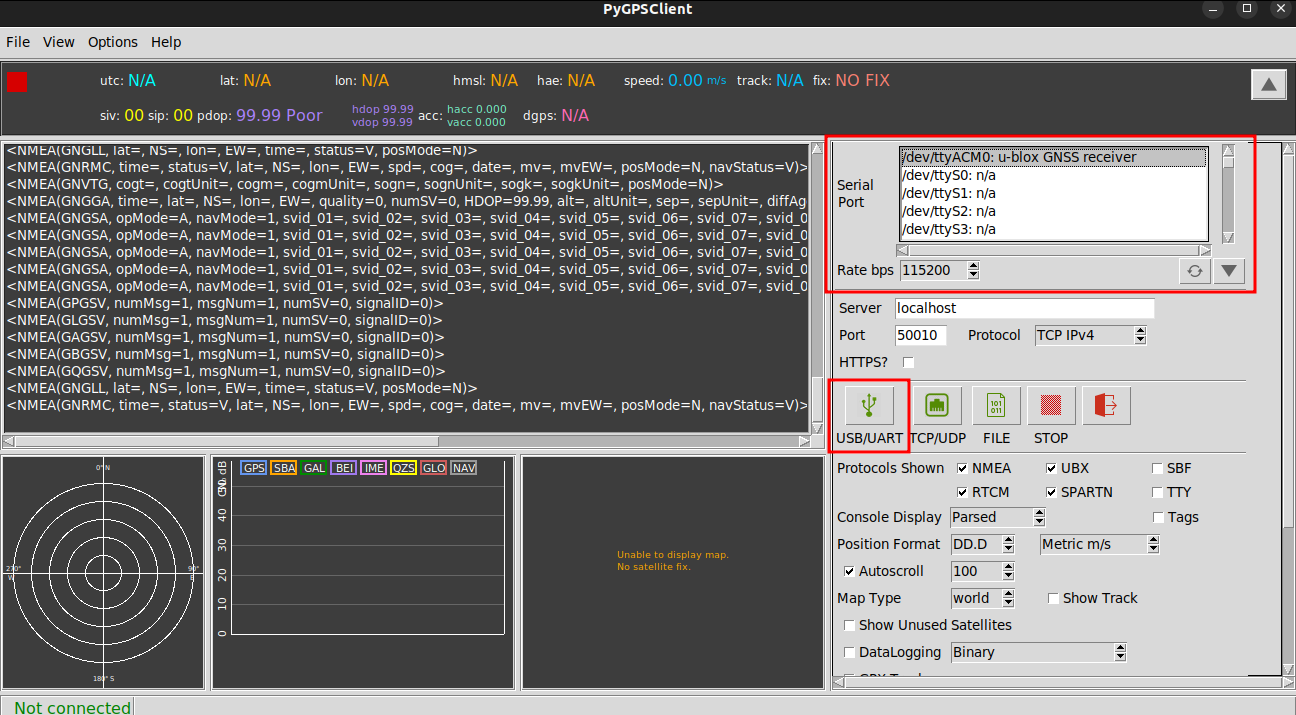This screenshot has height=715, width=1296.
Task: Select /dev/ttyACM0 u-blox GNSS receiver
Action: 1054,157
